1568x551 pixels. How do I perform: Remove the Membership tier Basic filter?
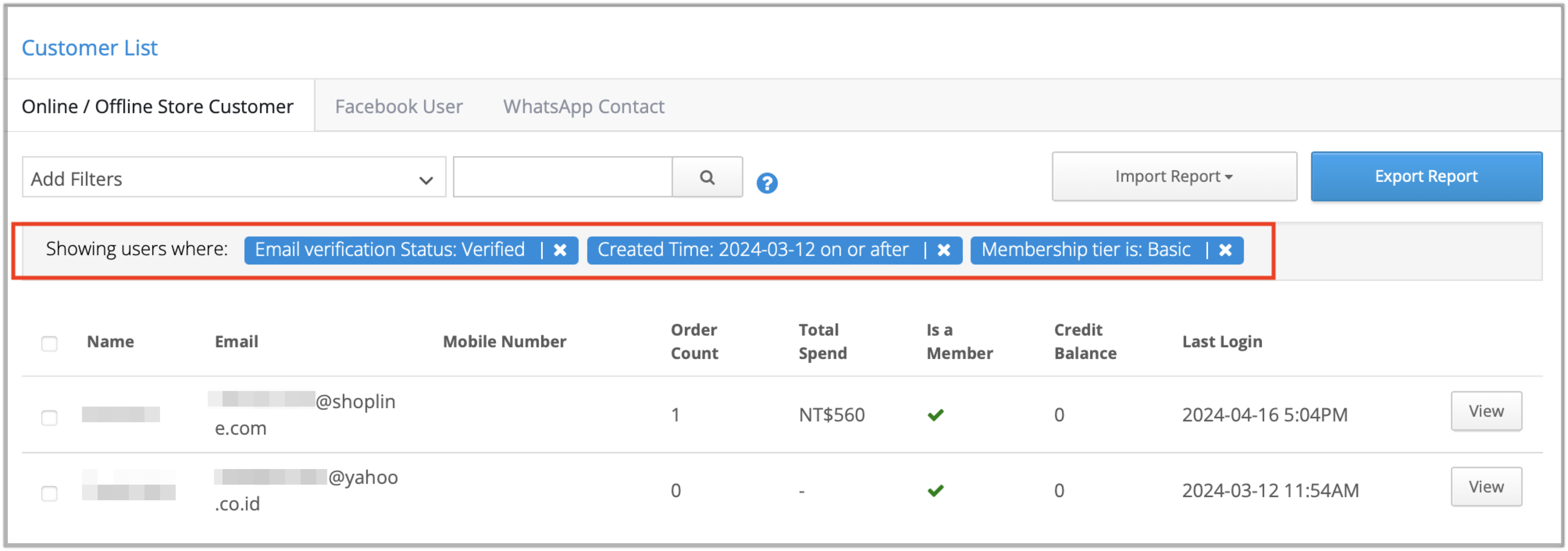click(x=1225, y=250)
